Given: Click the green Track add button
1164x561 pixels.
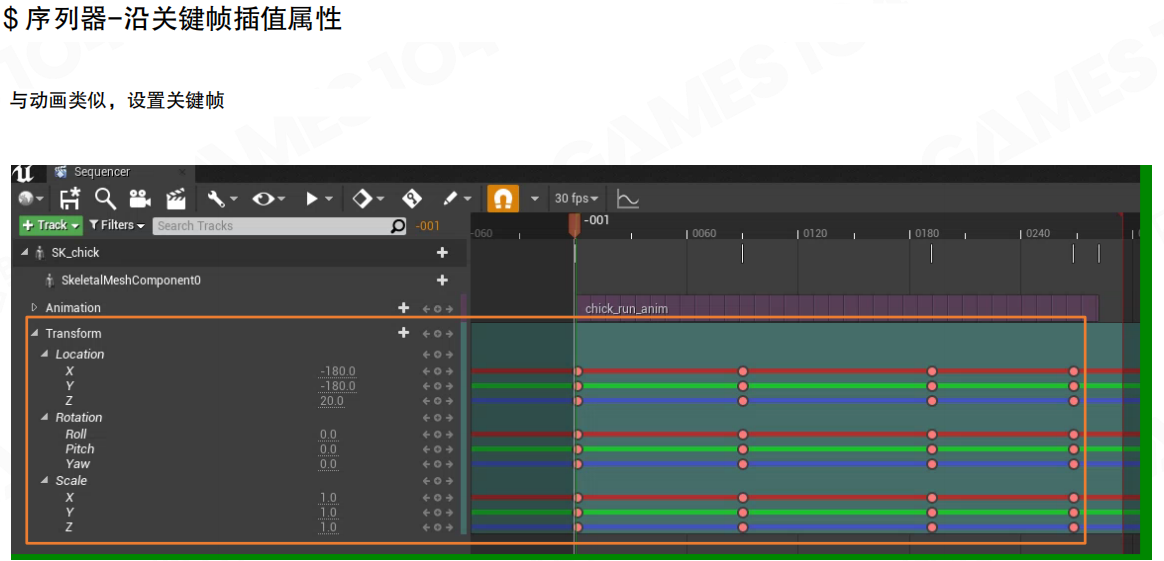Looking at the screenshot, I should pyautogui.click(x=50, y=226).
